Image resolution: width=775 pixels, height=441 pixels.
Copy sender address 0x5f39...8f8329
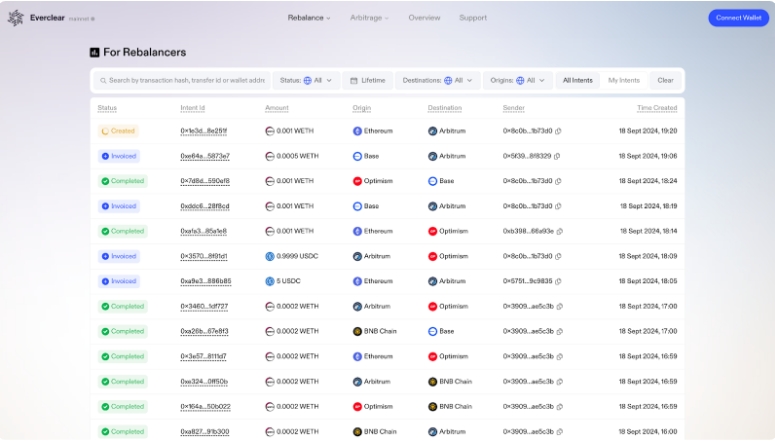557,156
